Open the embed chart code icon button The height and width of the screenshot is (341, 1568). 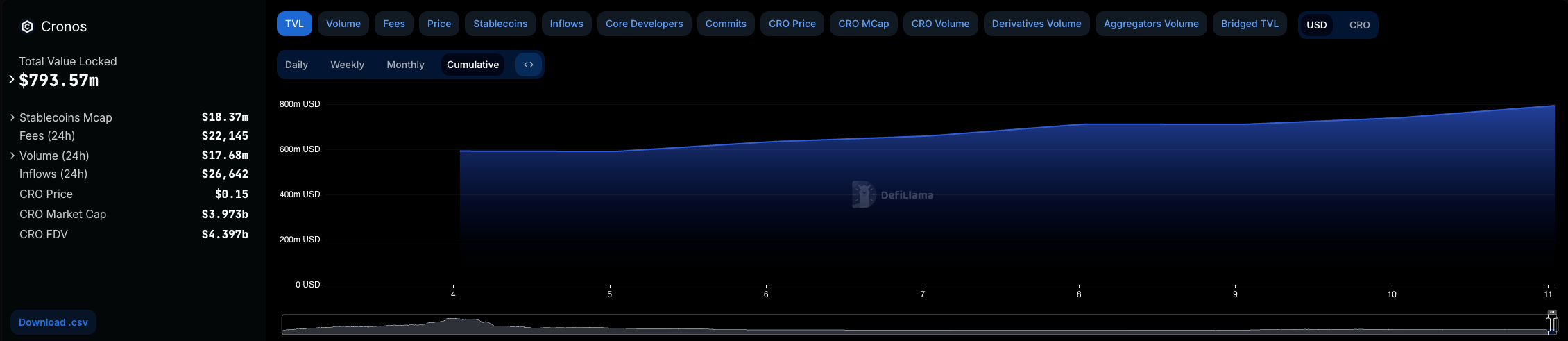(529, 65)
